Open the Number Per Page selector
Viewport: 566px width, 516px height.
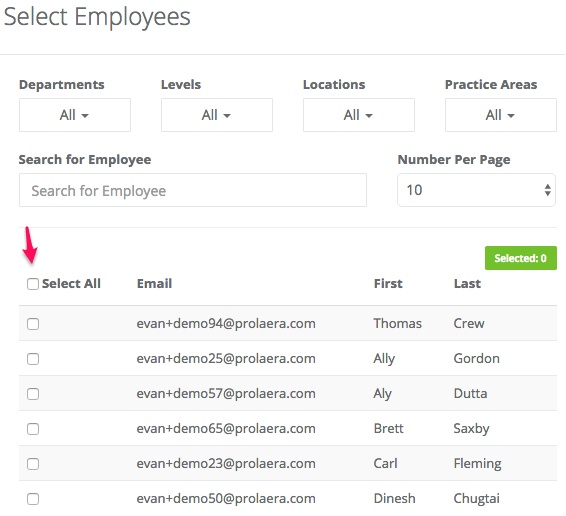476,190
